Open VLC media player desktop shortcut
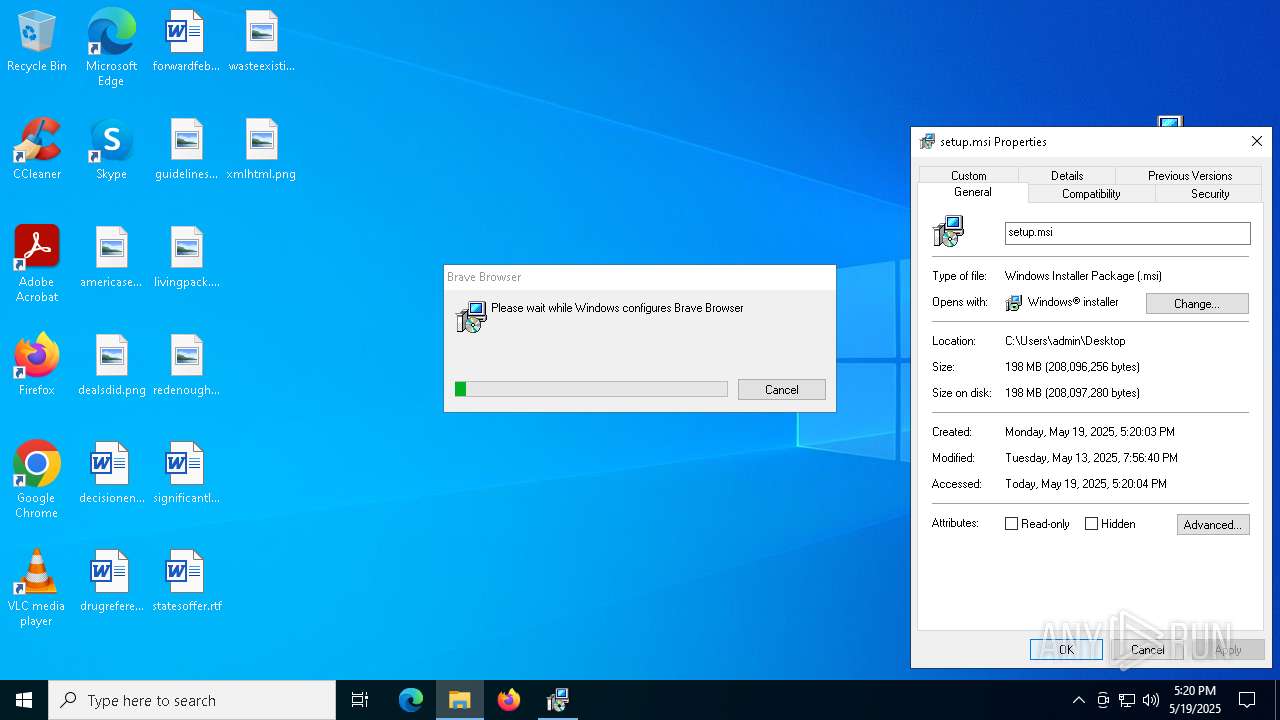Image resolution: width=1280 pixels, height=720 pixels. [37, 588]
